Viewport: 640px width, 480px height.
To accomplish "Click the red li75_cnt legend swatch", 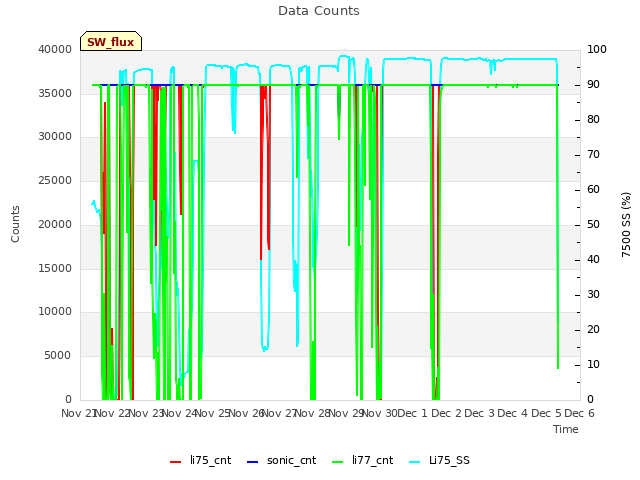I will point(176,462).
